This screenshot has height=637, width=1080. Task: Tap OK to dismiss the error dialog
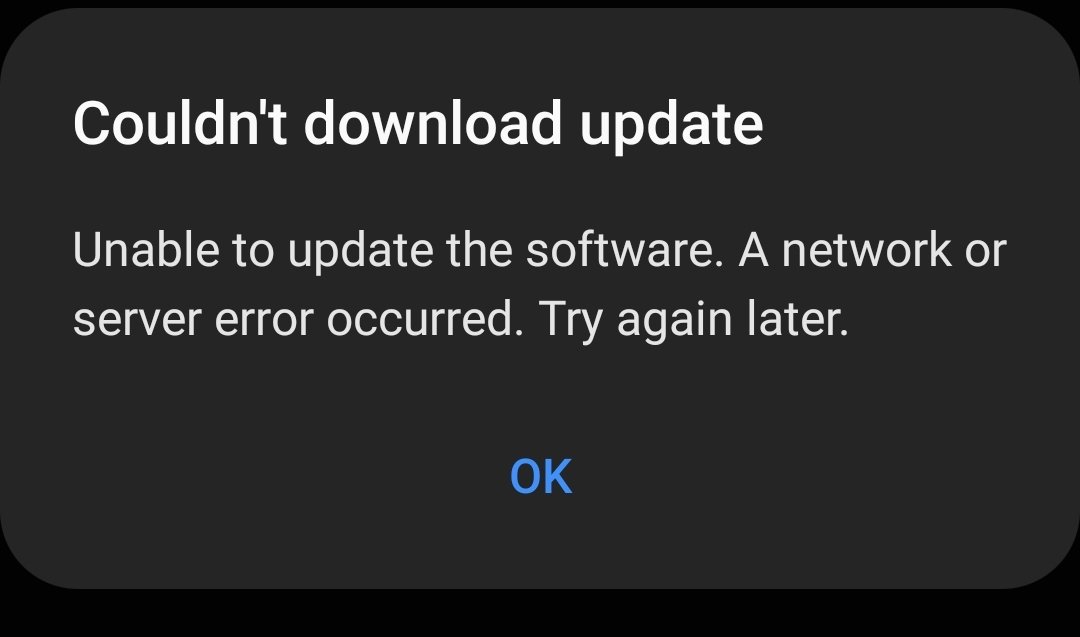541,477
